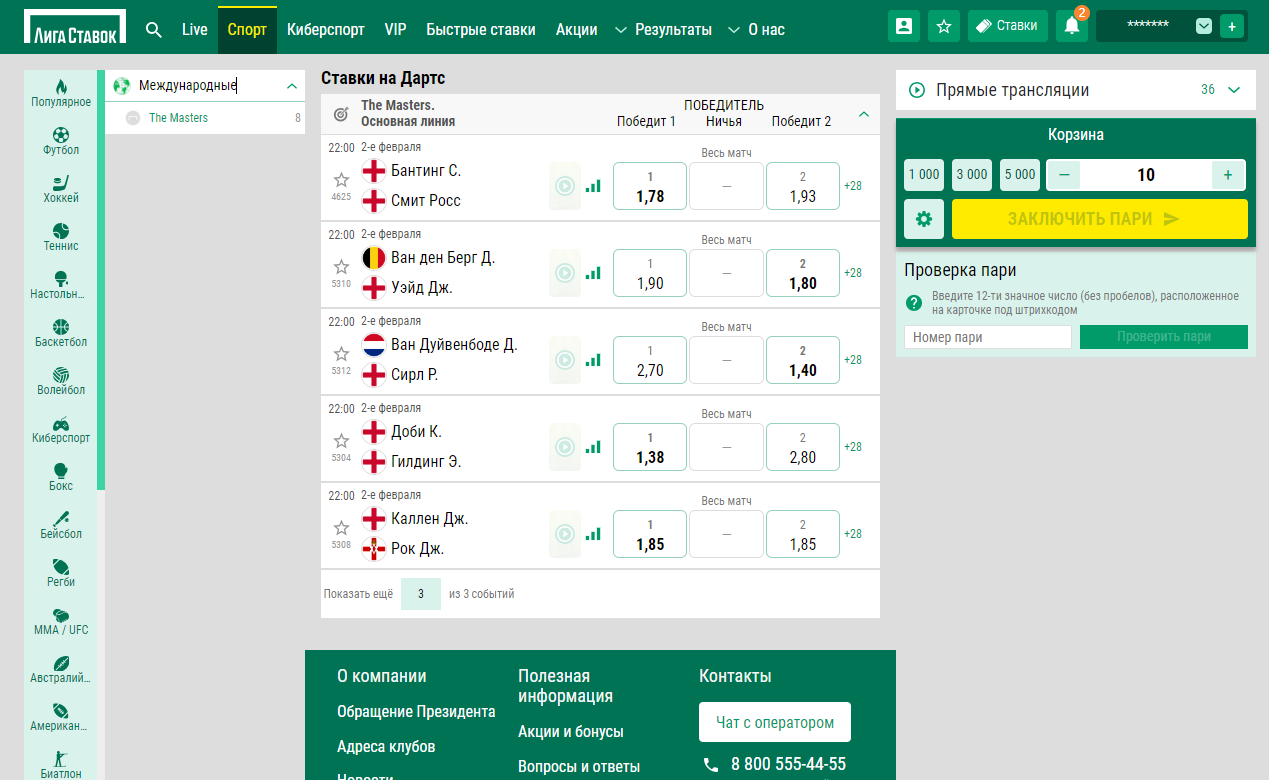The width and height of the screenshot is (1269, 780).
Task: Open the Ставки button in header
Action: coord(1008,26)
